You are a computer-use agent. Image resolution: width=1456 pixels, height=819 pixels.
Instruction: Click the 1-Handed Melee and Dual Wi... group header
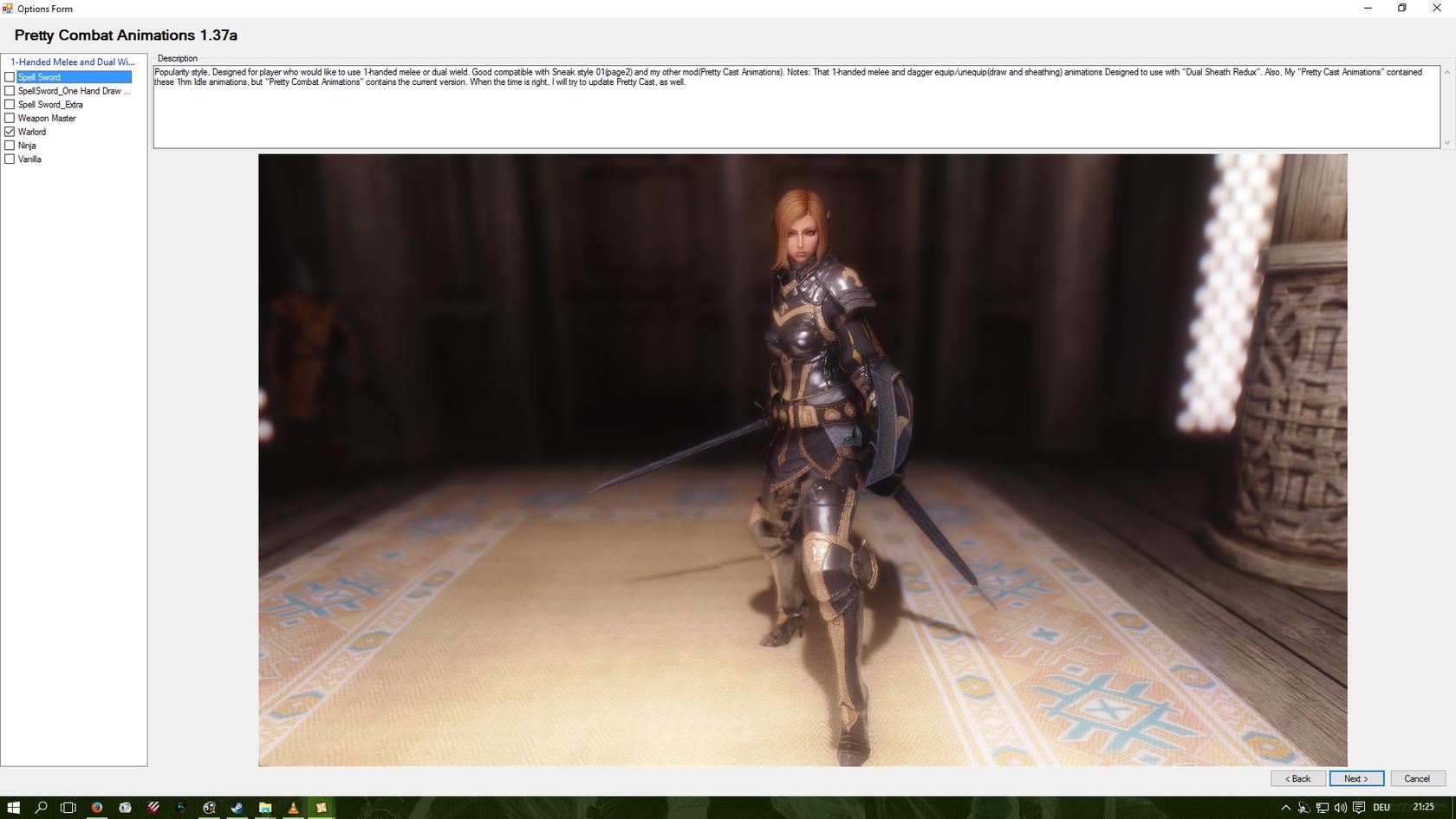73,62
